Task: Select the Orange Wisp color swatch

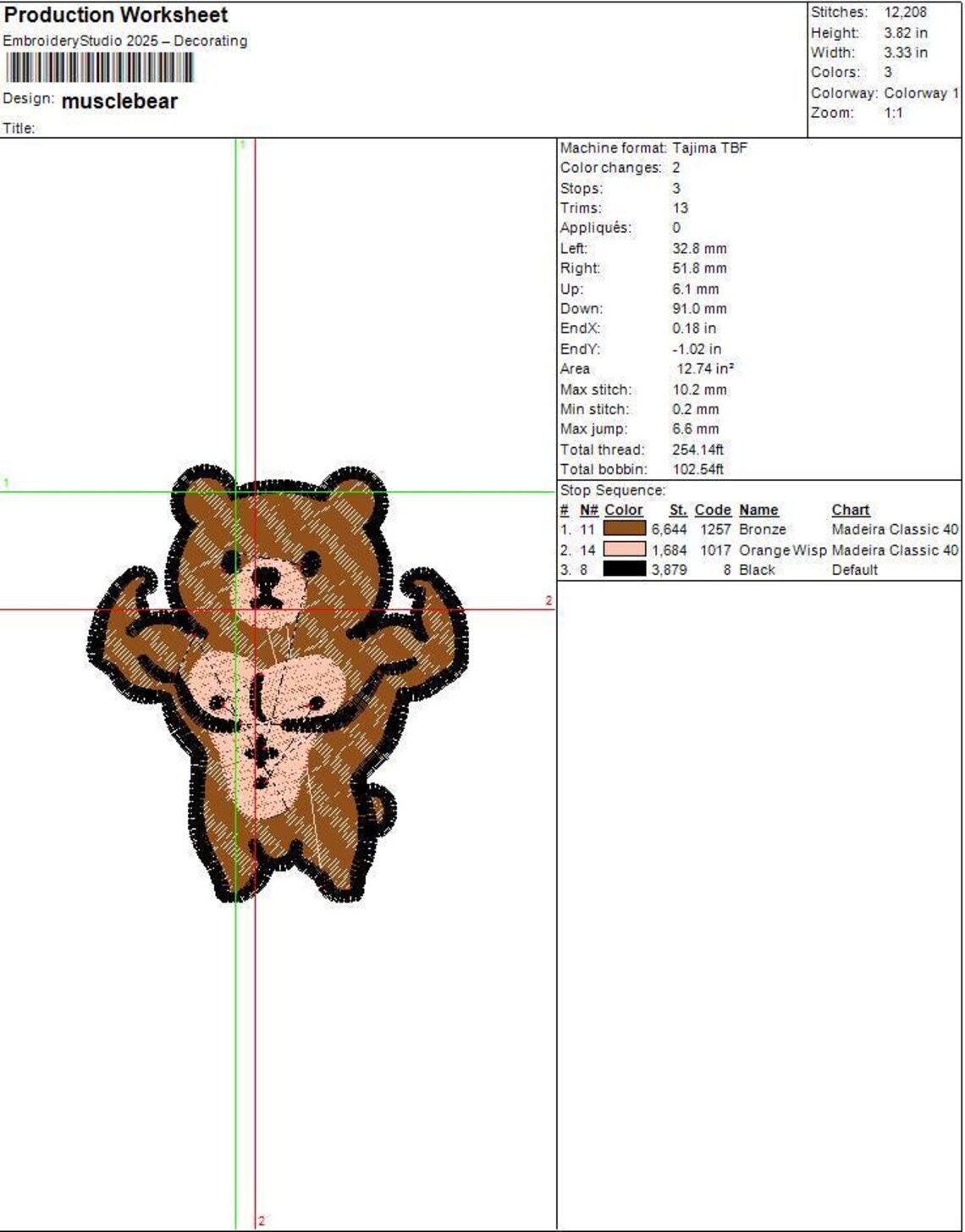Action: click(x=624, y=550)
